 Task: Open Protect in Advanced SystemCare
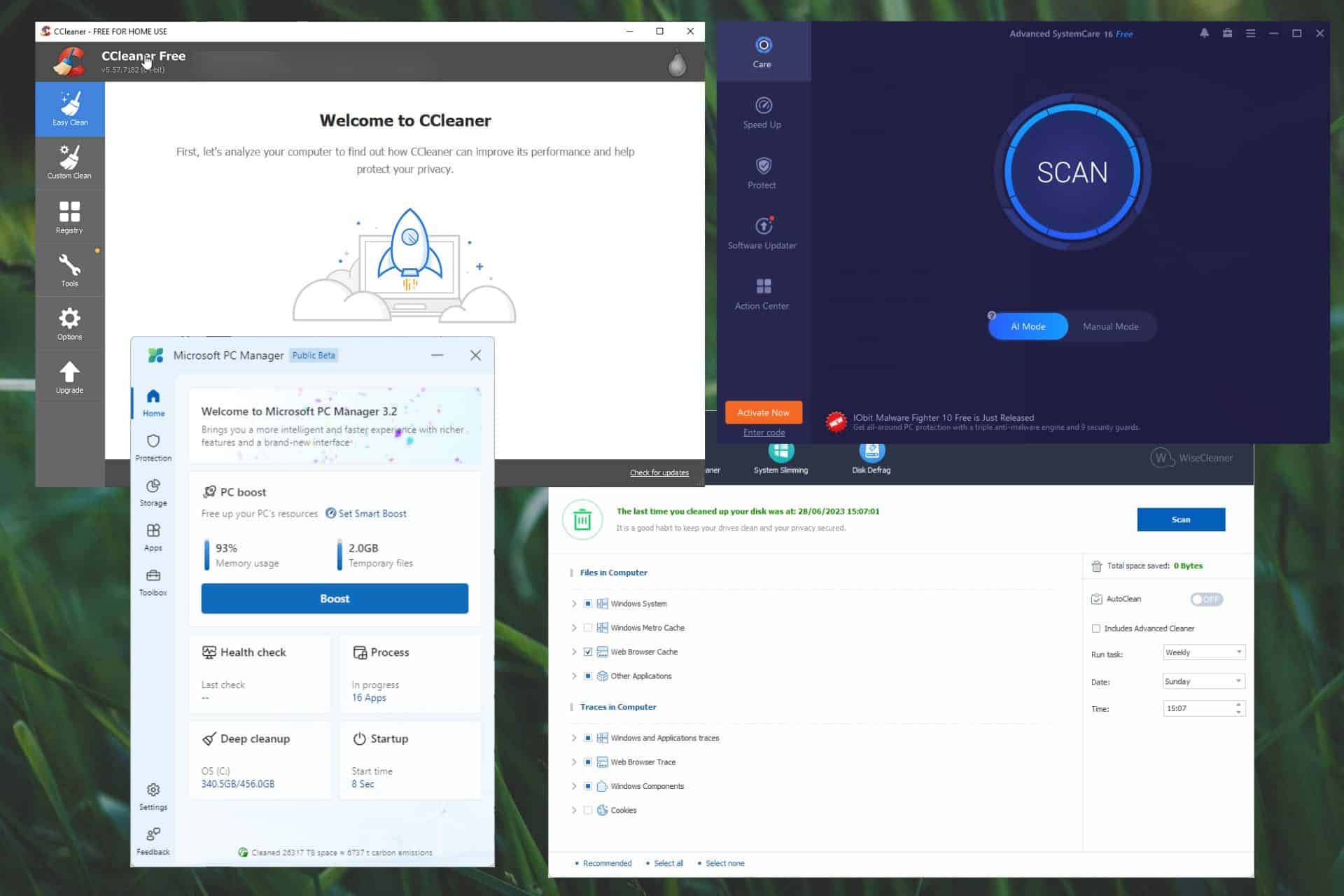coord(763,173)
